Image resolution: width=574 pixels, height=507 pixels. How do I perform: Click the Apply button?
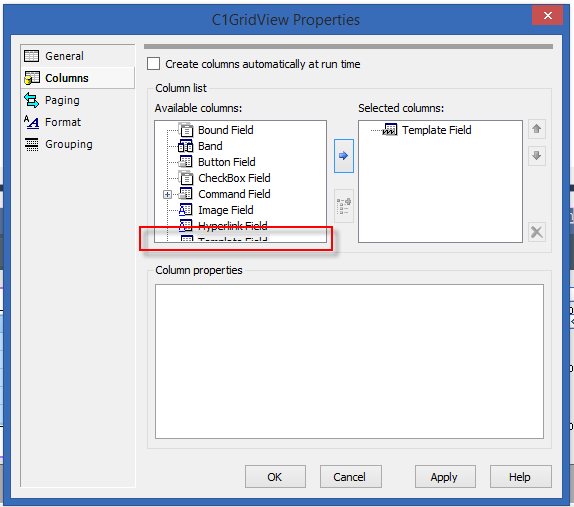click(445, 477)
